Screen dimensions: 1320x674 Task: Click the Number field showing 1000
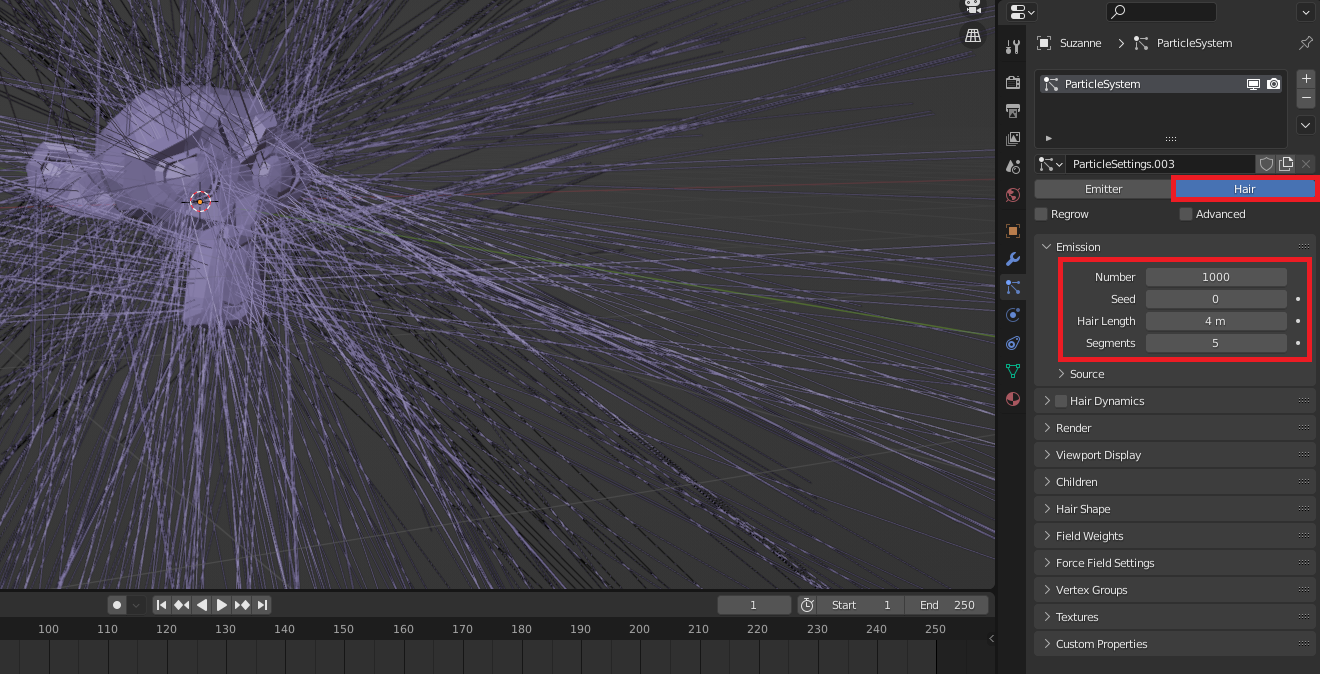click(x=1216, y=277)
